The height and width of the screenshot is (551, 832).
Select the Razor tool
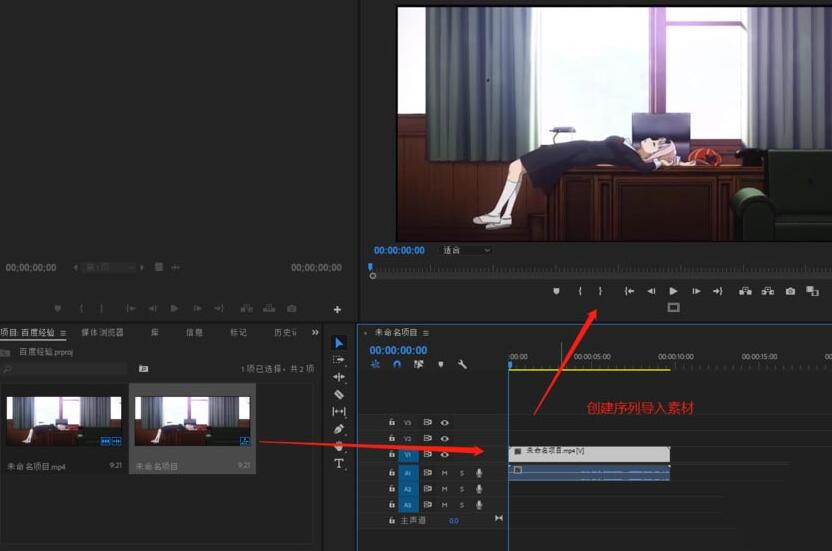pyautogui.click(x=339, y=394)
